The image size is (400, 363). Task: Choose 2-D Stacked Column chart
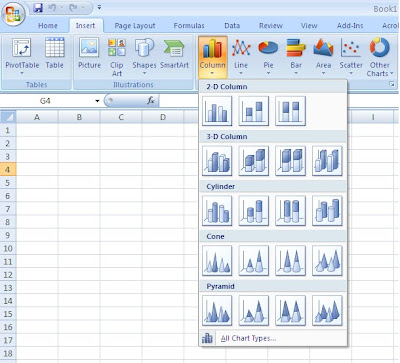[x=254, y=111]
